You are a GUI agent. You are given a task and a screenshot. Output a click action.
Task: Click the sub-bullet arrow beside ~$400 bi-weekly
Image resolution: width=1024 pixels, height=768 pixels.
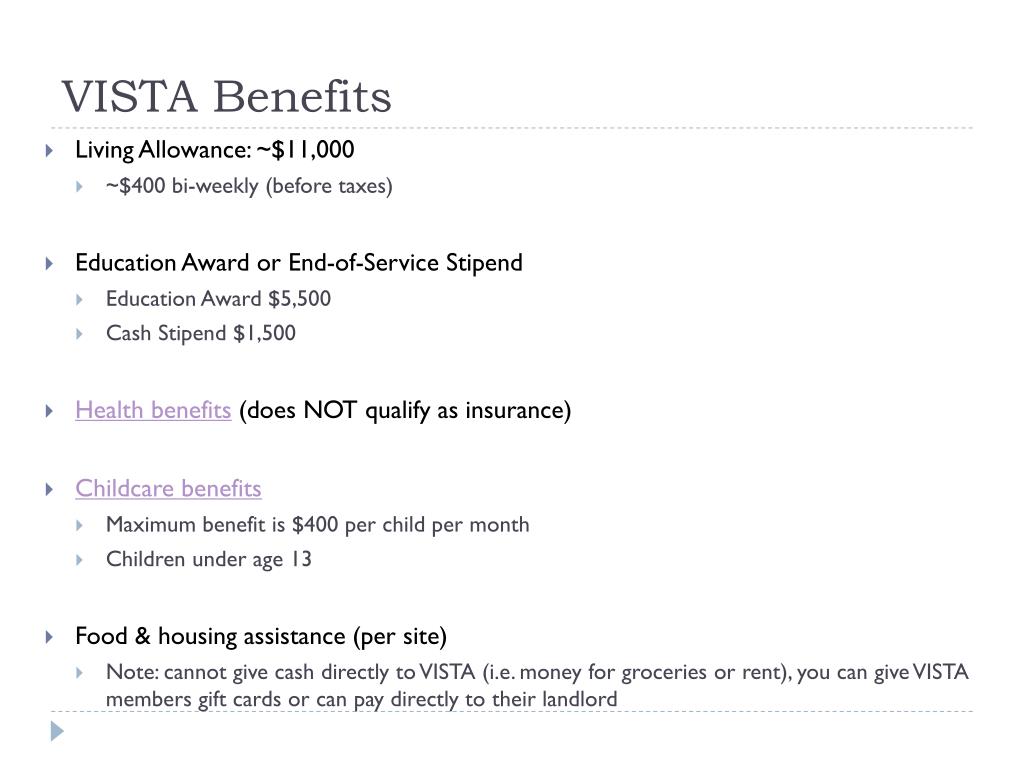click(x=79, y=187)
